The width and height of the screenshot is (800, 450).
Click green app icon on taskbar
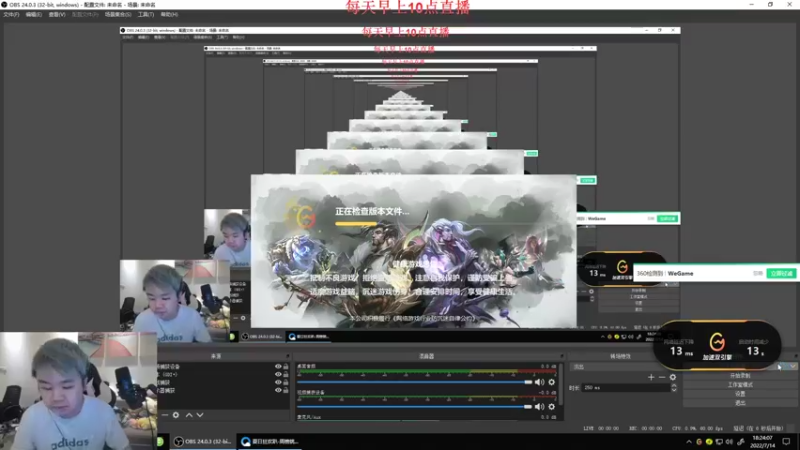click(160, 441)
